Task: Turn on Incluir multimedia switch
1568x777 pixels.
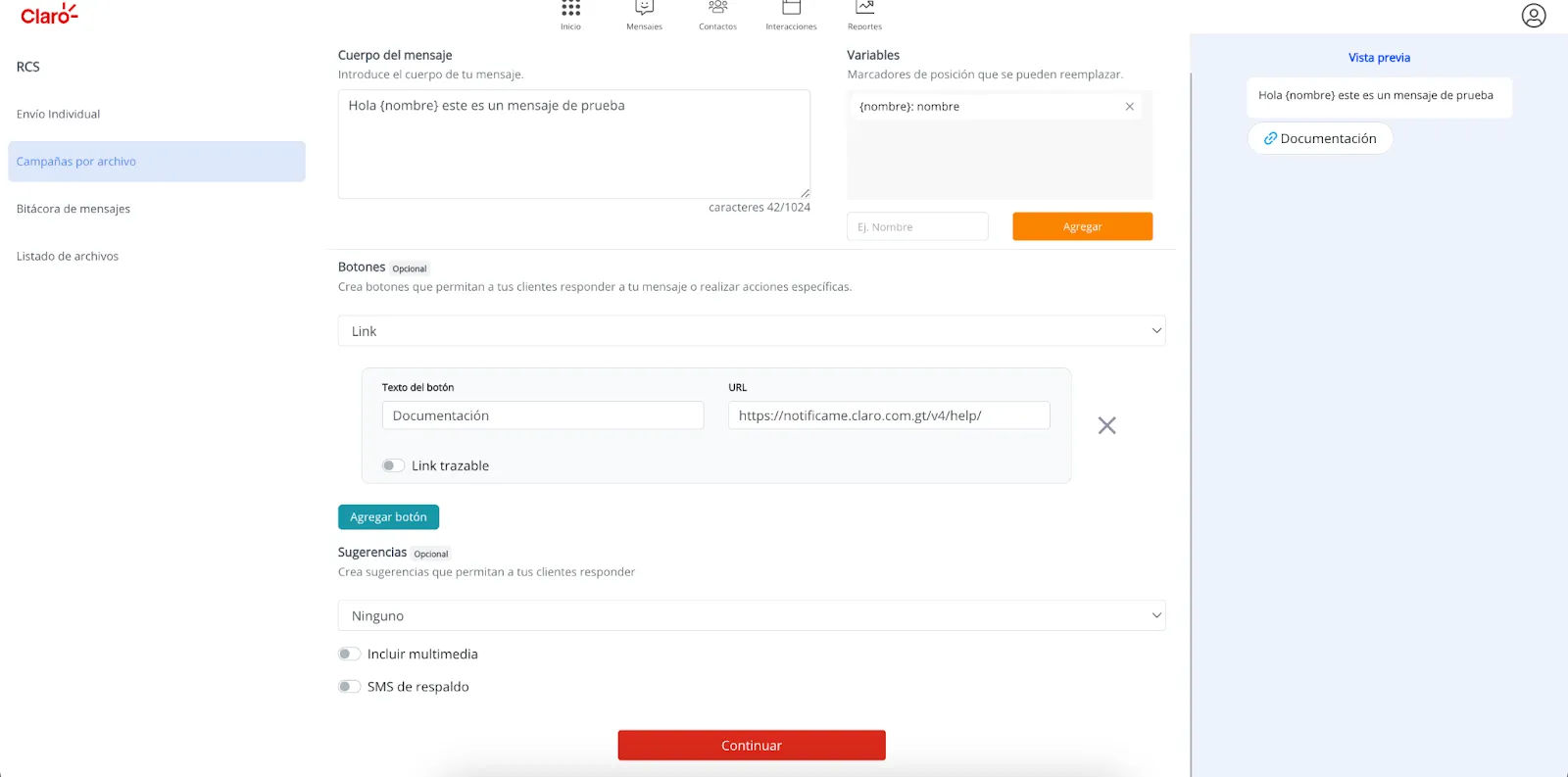Action: coord(349,655)
